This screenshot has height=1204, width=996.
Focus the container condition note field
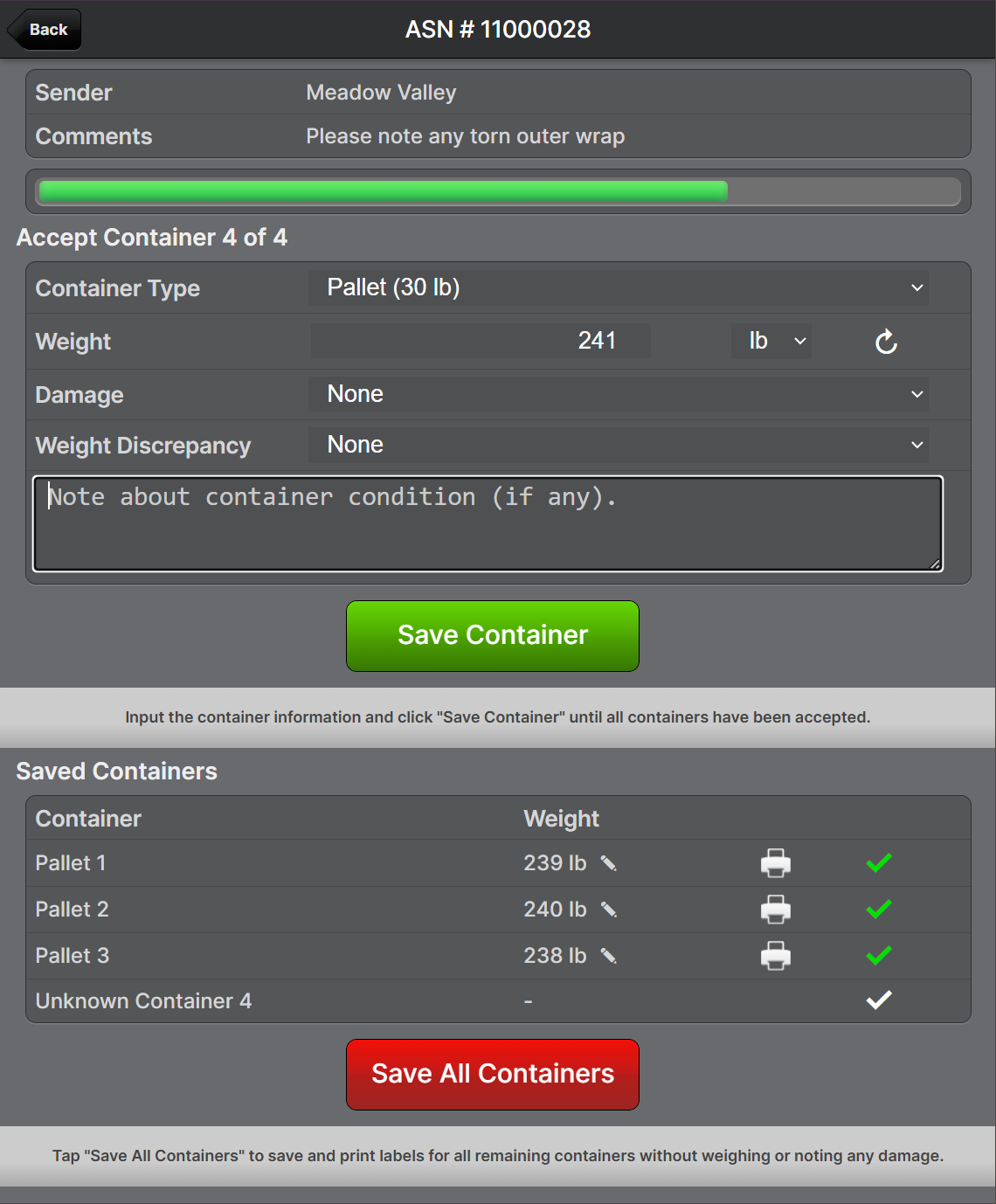point(488,524)
